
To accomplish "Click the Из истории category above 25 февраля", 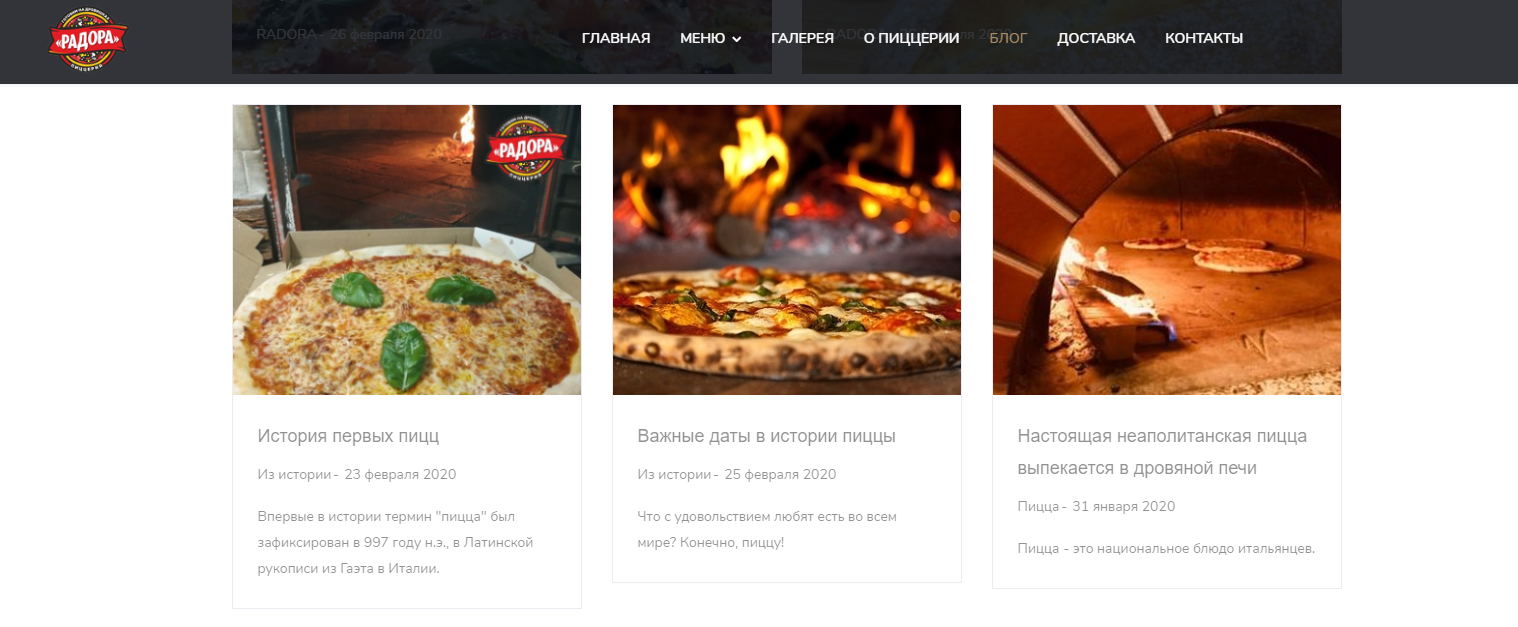I will click(674, 475).
